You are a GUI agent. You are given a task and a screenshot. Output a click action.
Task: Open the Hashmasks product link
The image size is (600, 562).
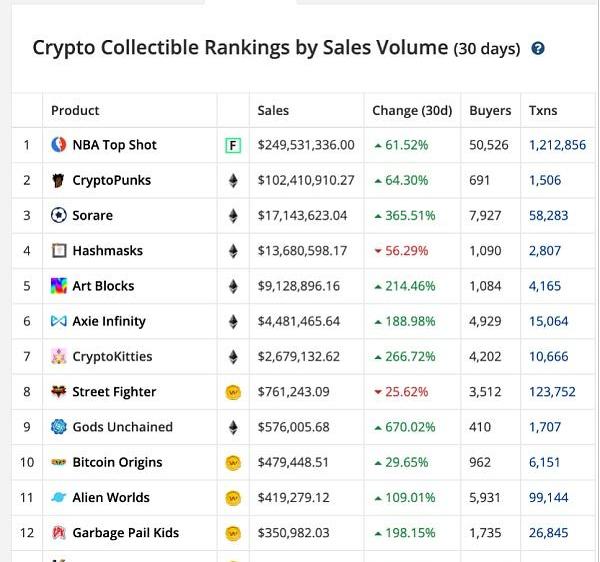coord(107,251)
